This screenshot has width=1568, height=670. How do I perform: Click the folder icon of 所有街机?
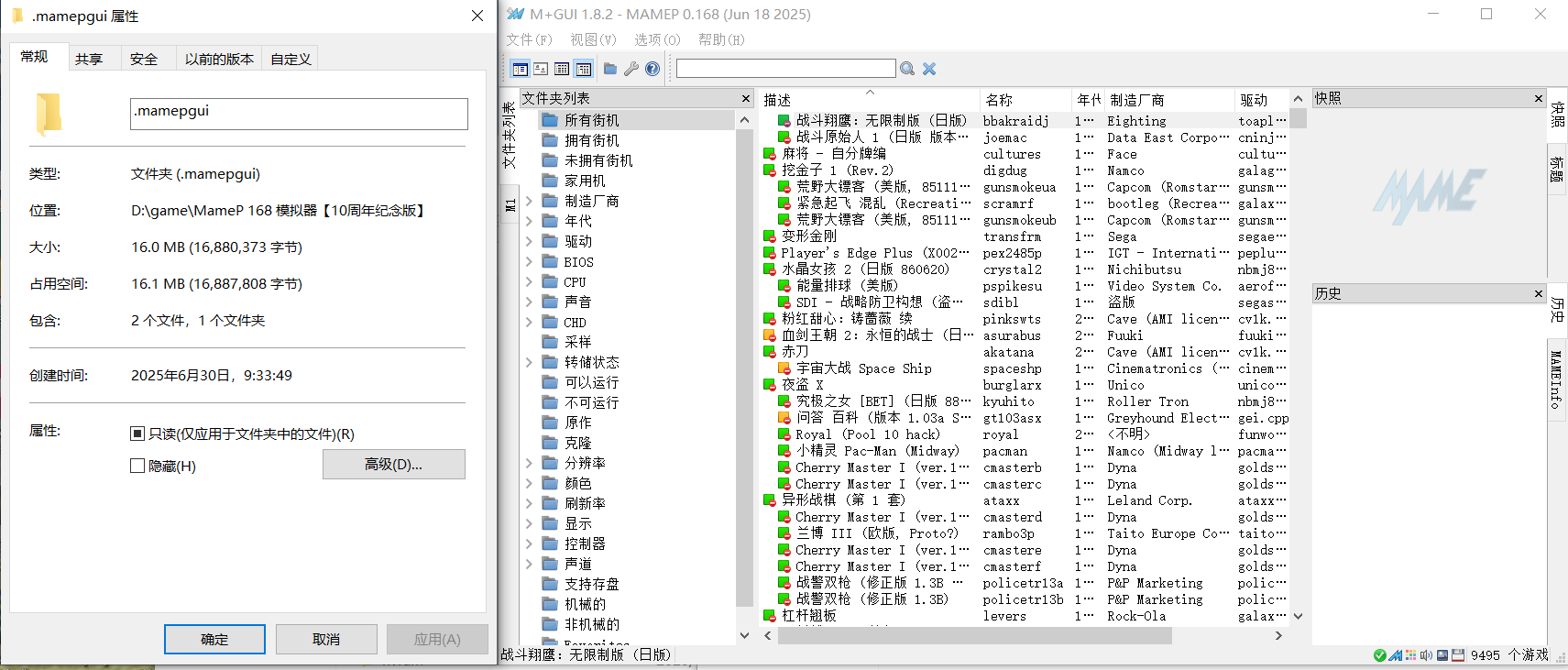[x=550, y=120]
